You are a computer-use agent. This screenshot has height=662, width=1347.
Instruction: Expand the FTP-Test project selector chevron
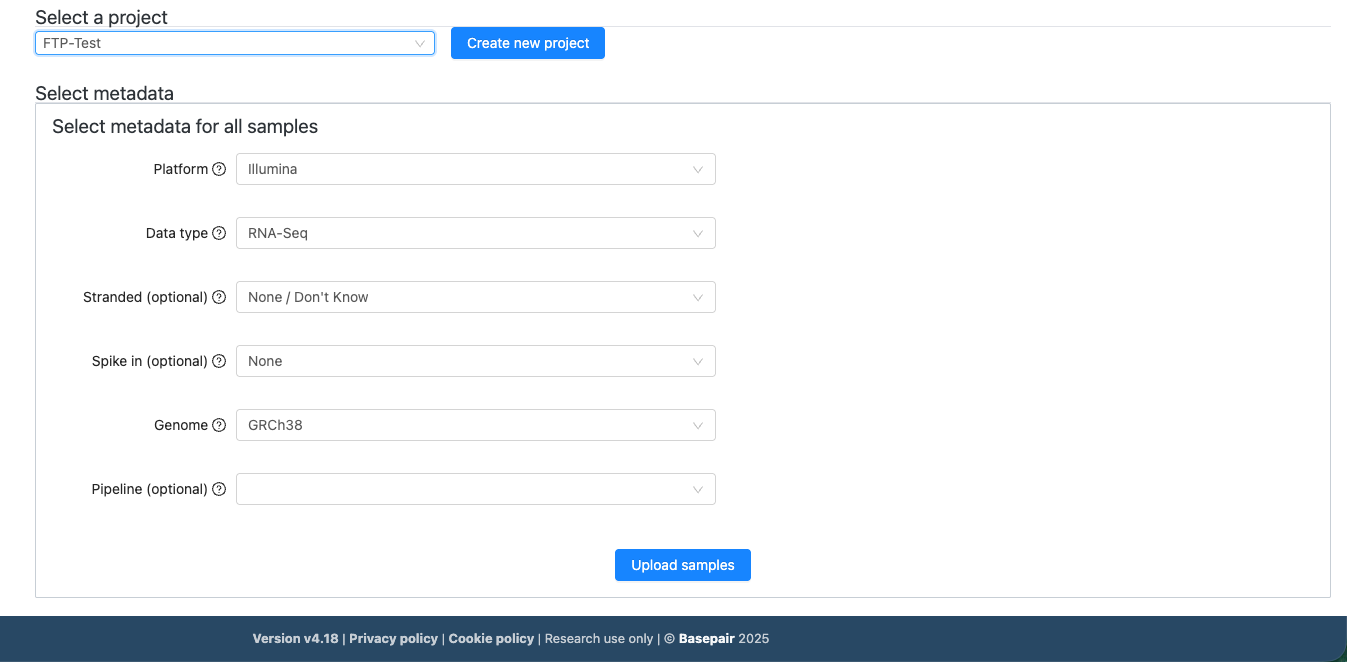tap(419, 43)
